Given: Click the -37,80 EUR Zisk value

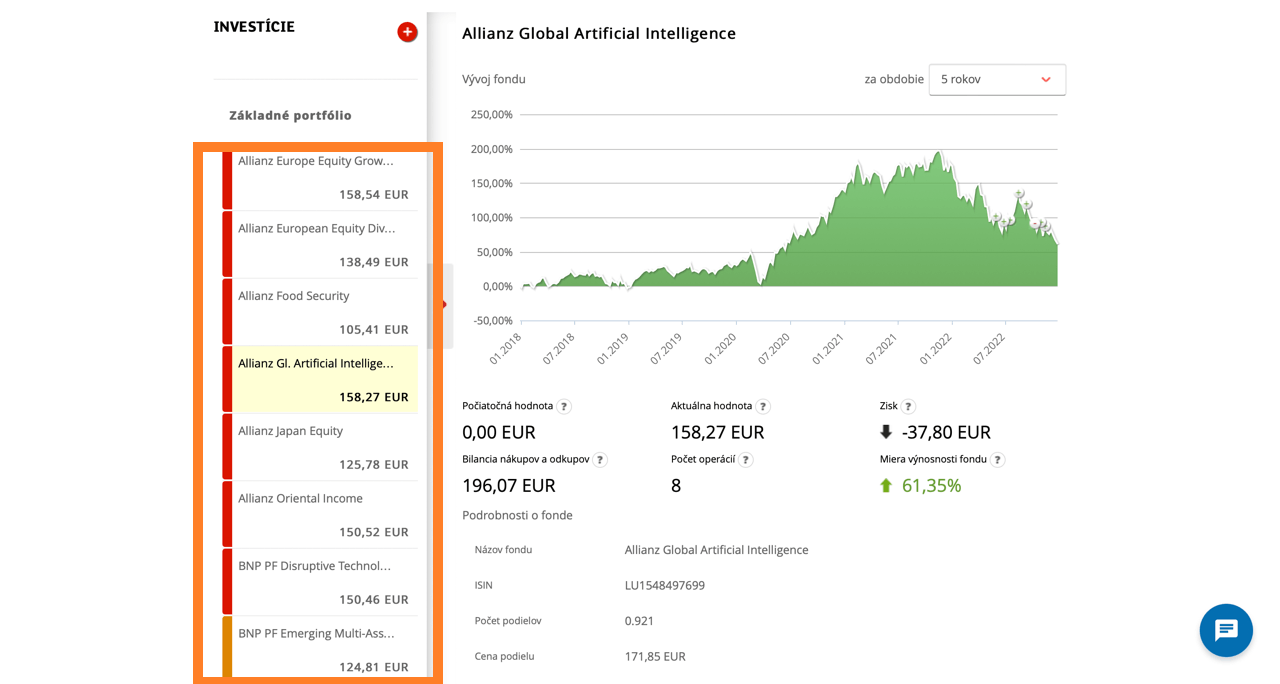Looking at the screenshot, I should click(x=946, y=432).
